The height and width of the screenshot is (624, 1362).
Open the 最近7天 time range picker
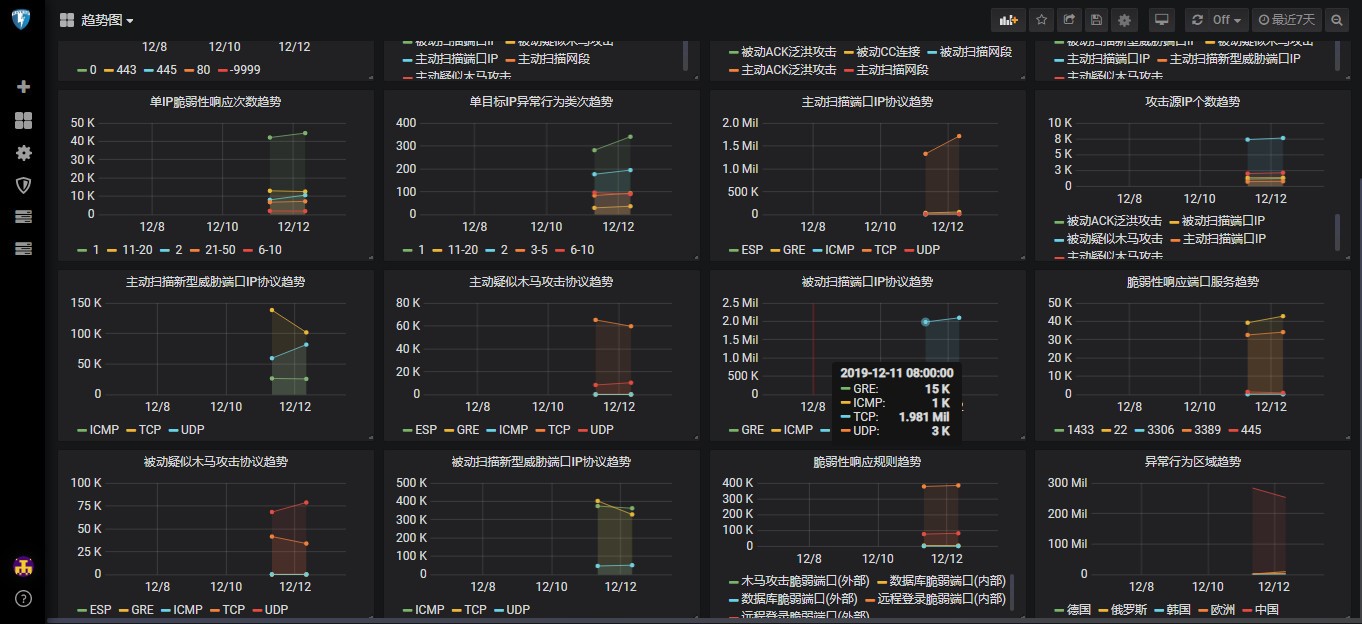tap(1287, 20)
